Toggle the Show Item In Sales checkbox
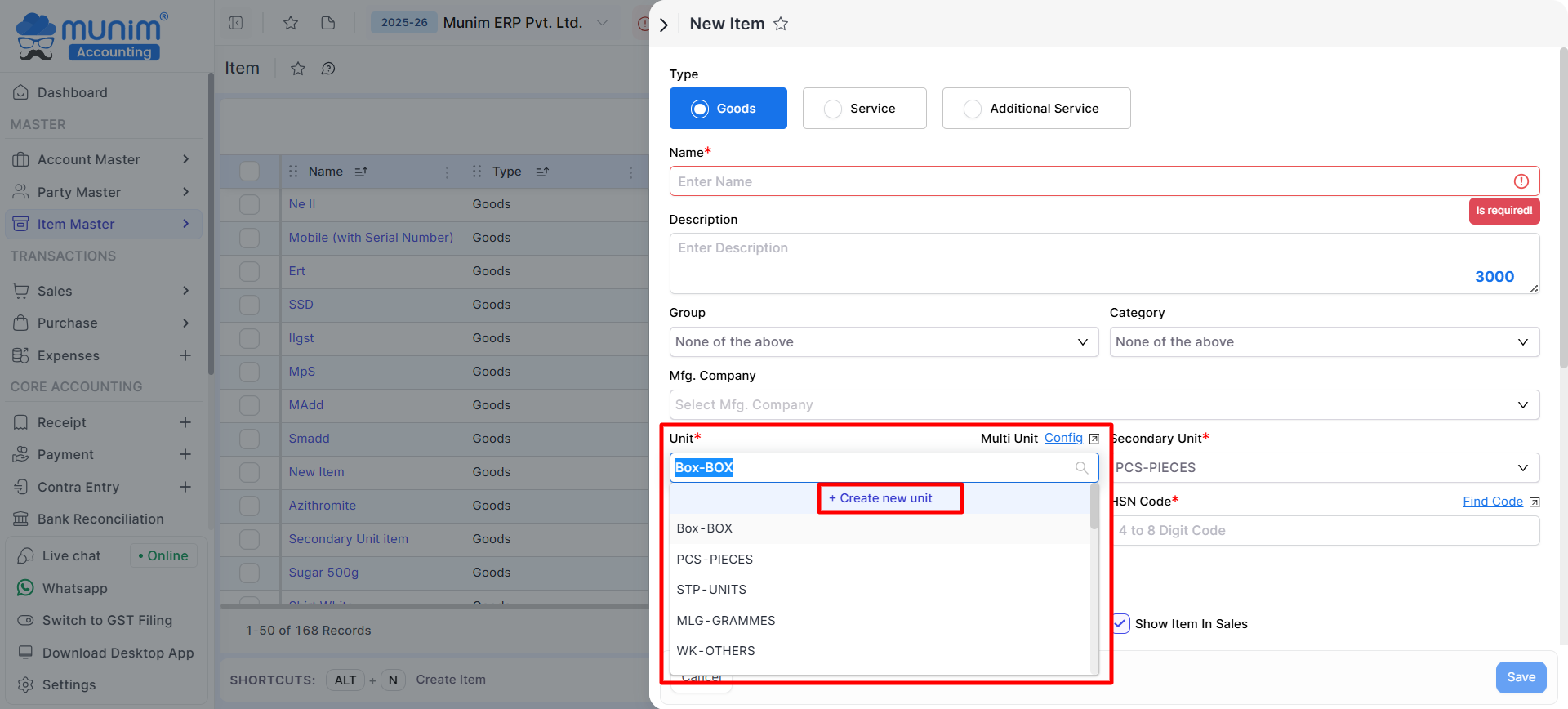The height and width of the screenshot is (709, 1568). pos(1120,624)
